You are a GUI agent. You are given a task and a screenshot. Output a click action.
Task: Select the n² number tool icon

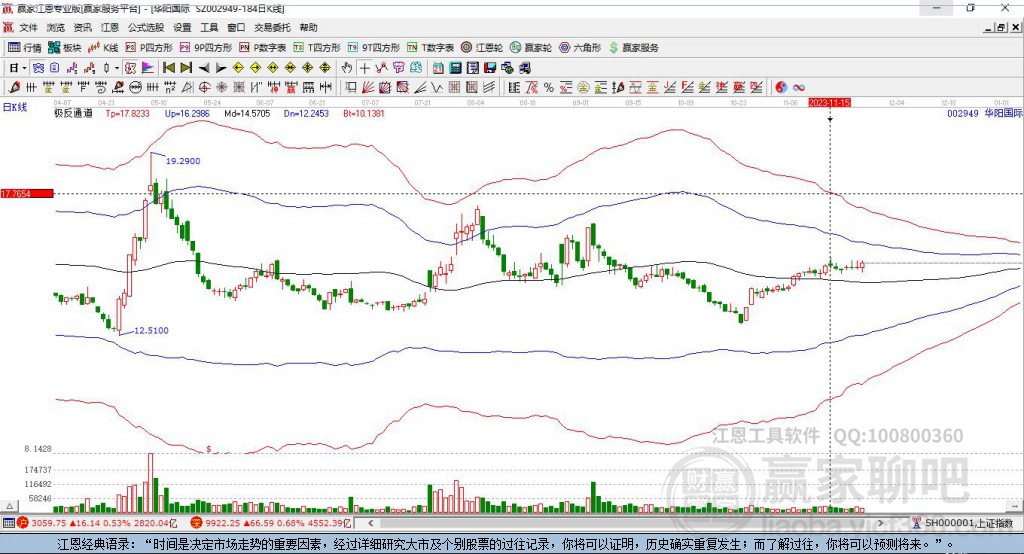point(170,87)
